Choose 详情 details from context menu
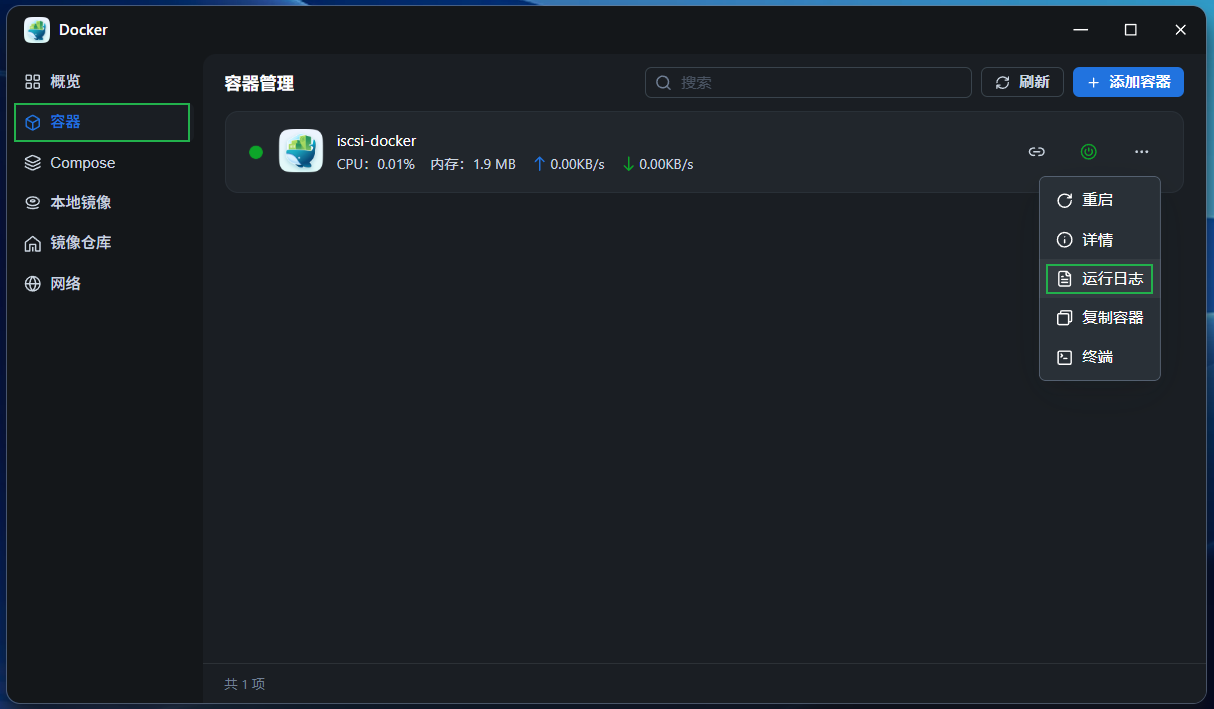1214x709 pixels. pos(1099,240)
